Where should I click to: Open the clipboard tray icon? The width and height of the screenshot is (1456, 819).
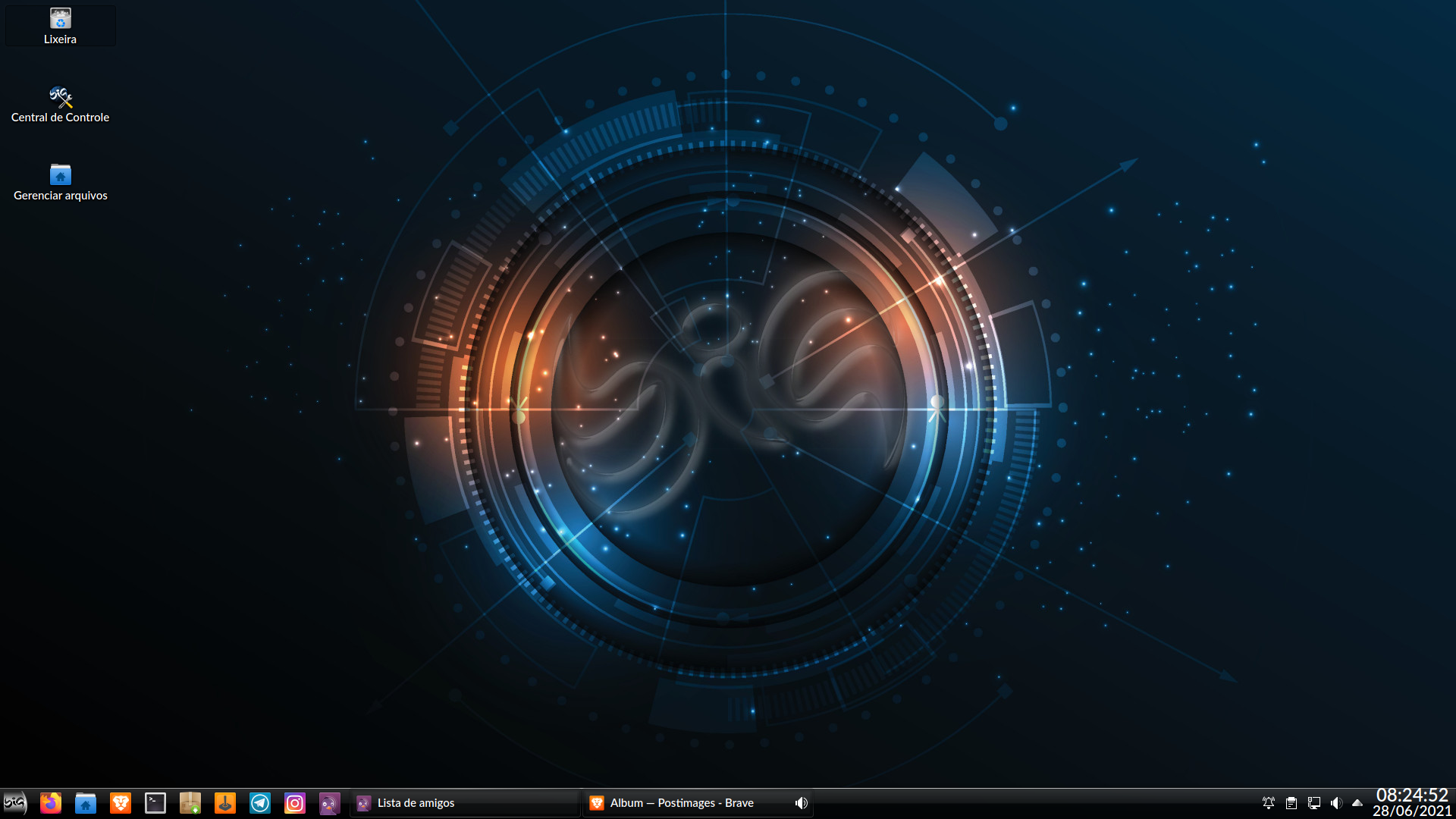1291,803
